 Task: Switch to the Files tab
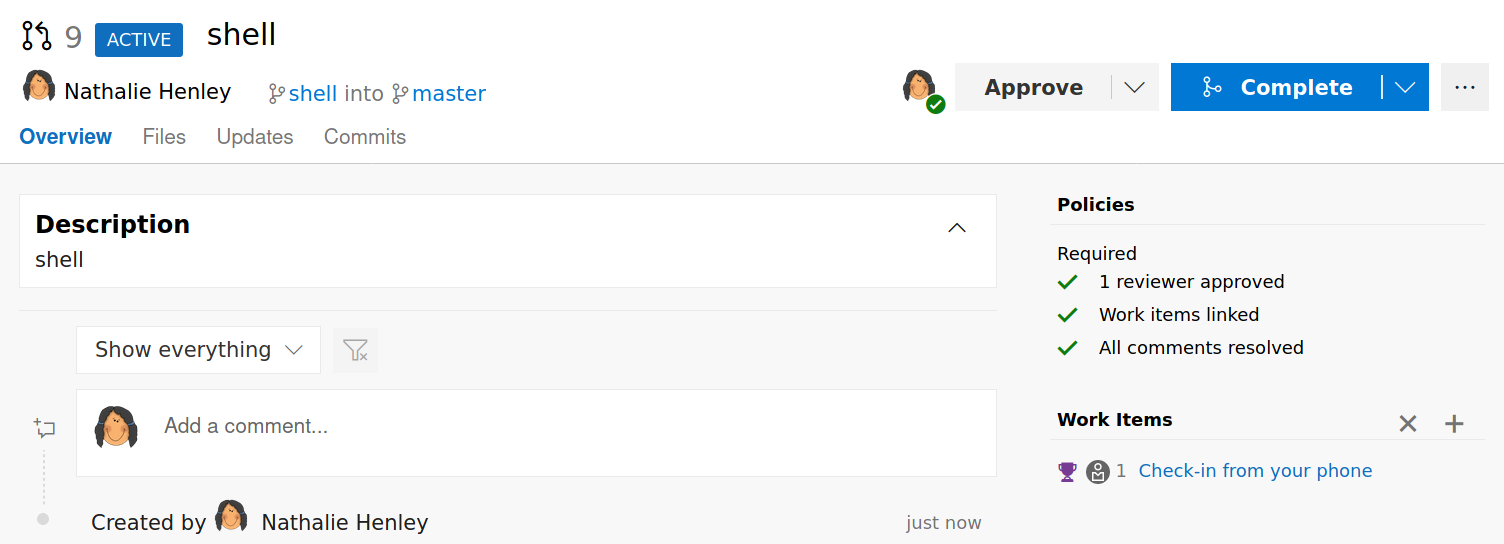(164, 137)
